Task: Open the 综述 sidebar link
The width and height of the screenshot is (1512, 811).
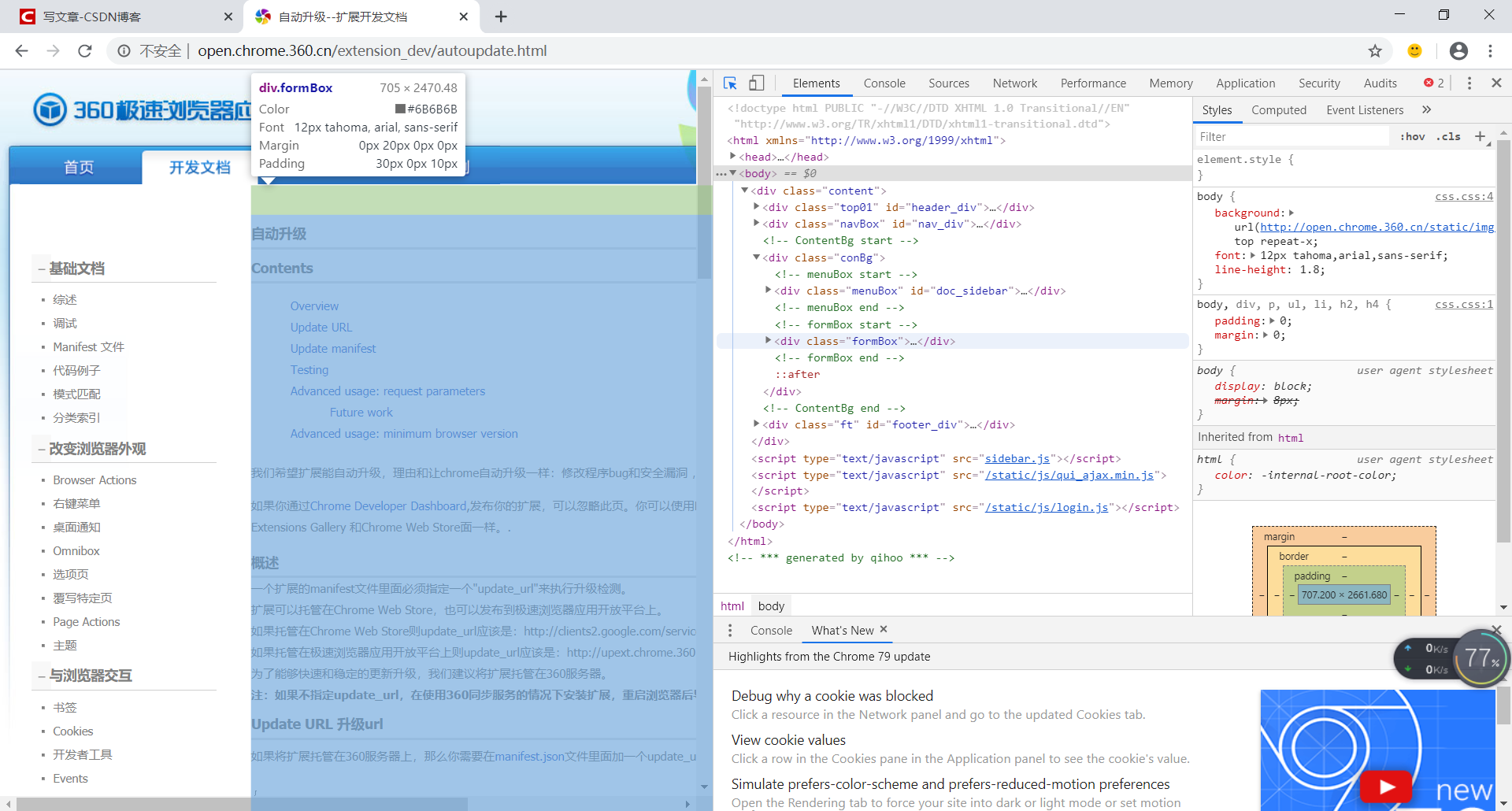Action: (x=65, y=299)
